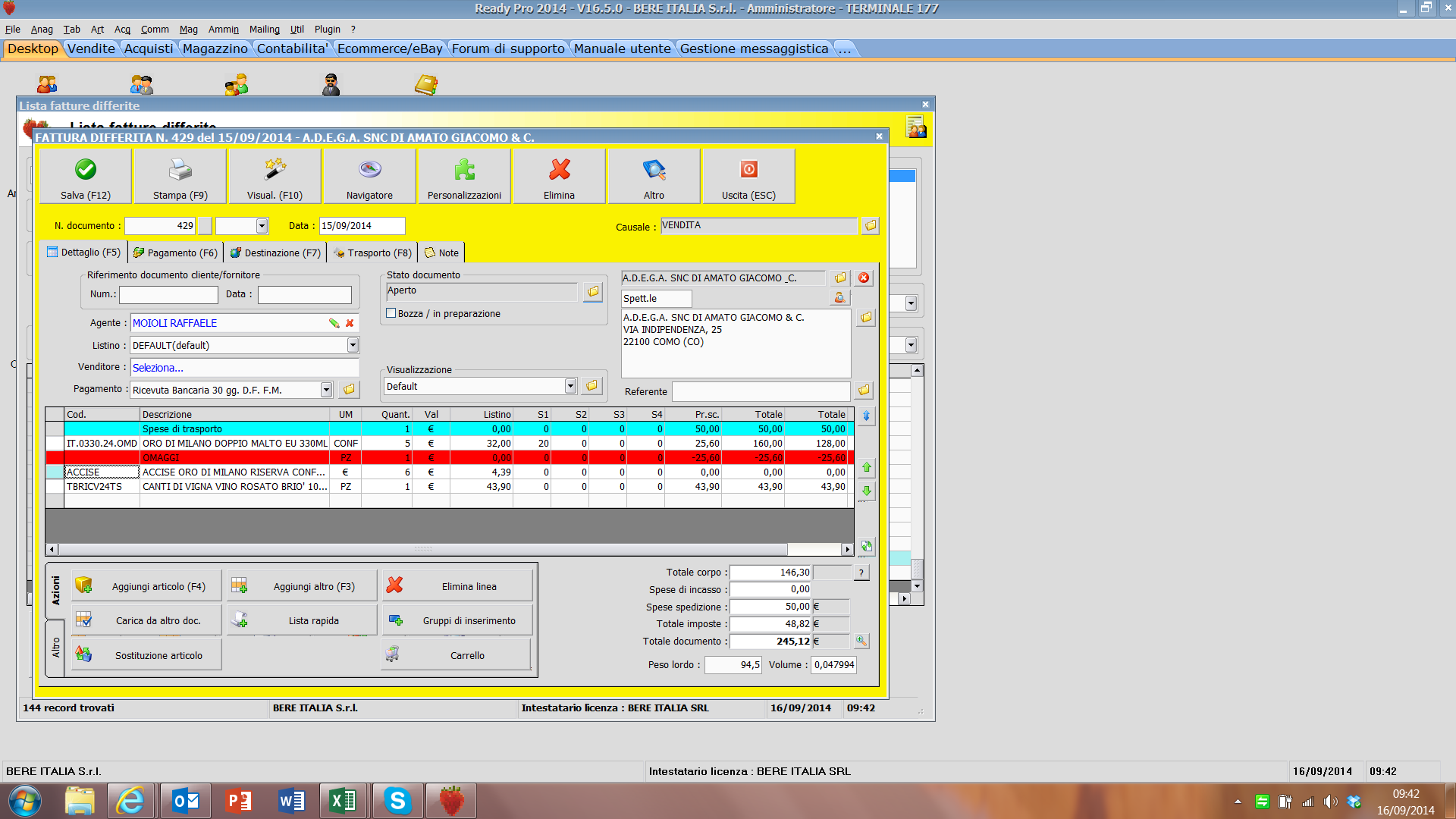This screenshot has height=819, width=1456.
Task: Delete document with Elimina
Action: 559,176
